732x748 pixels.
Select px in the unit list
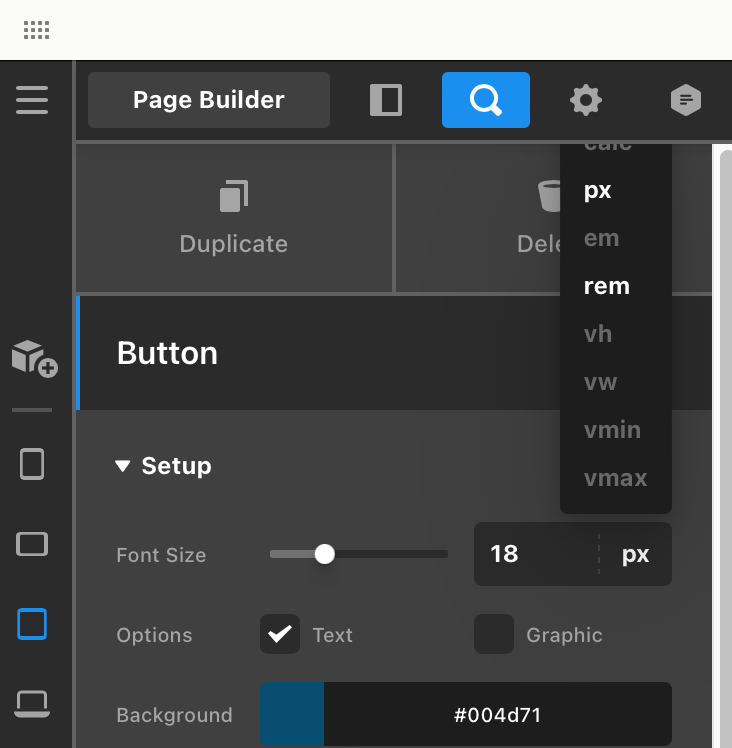click(x=598, y=190)
